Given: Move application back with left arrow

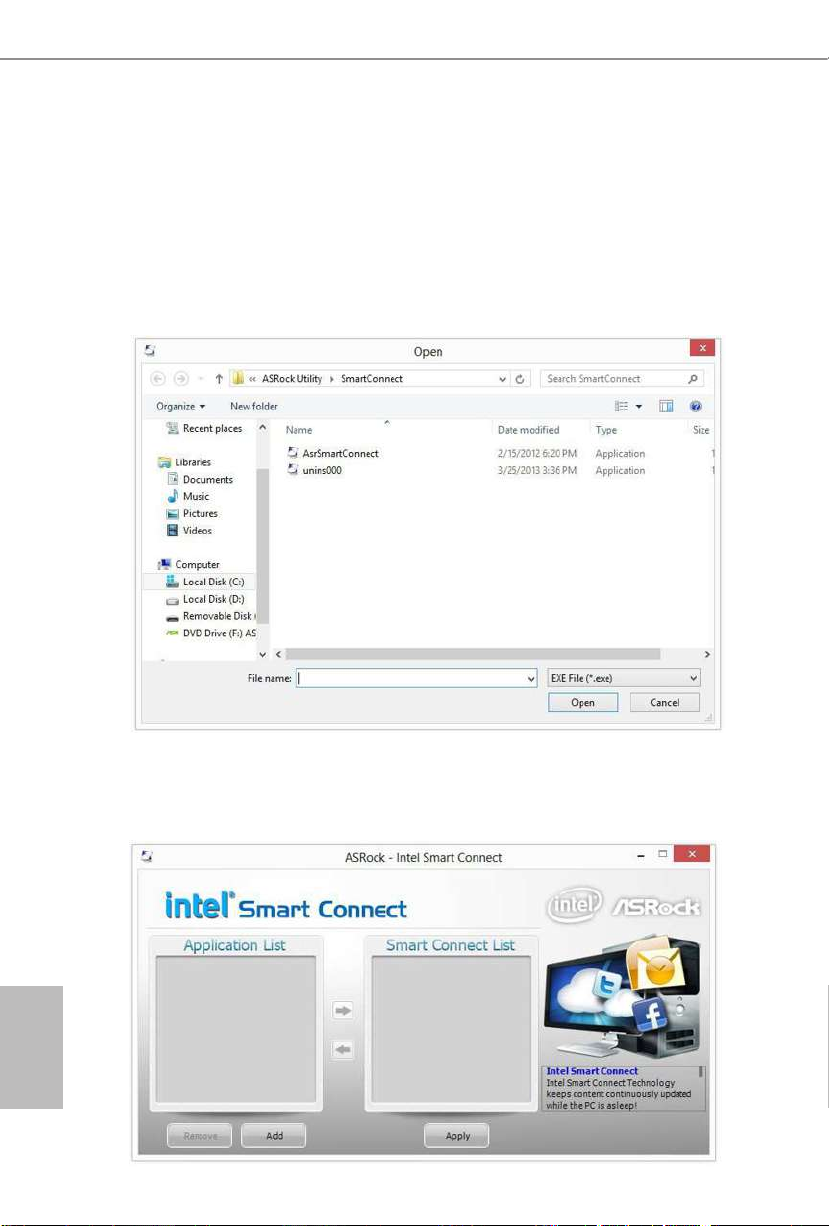Looking at the screenshot, I should tap(343, 1050).
